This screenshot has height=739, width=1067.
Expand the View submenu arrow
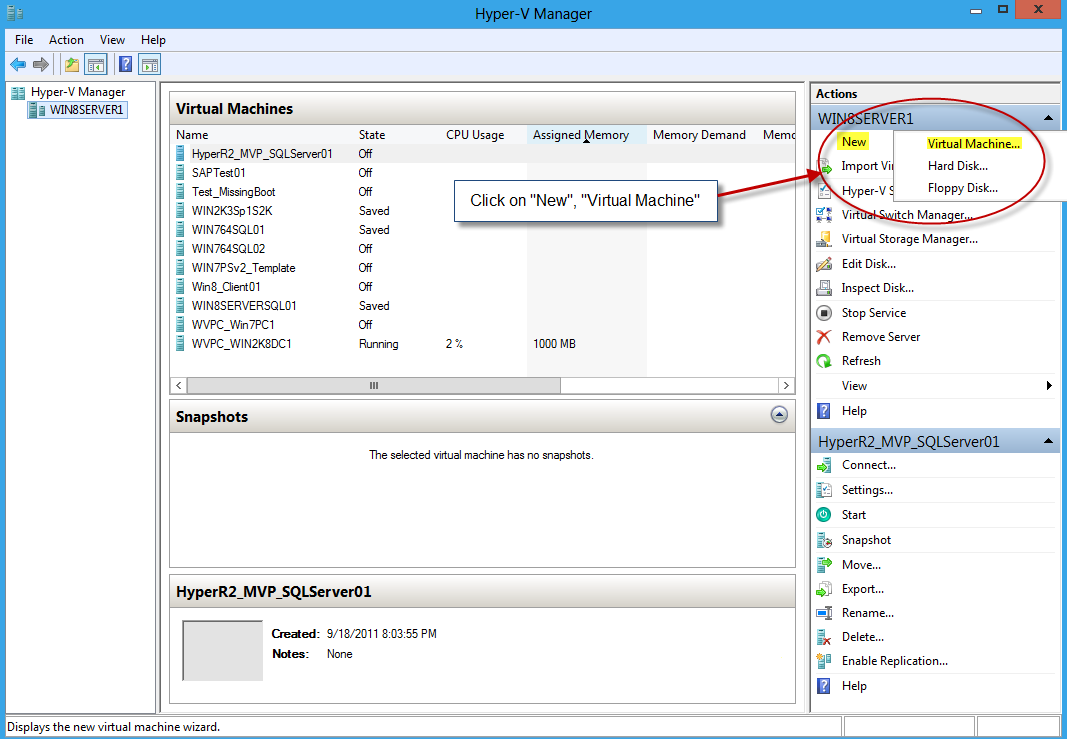tap(1049, 386)
